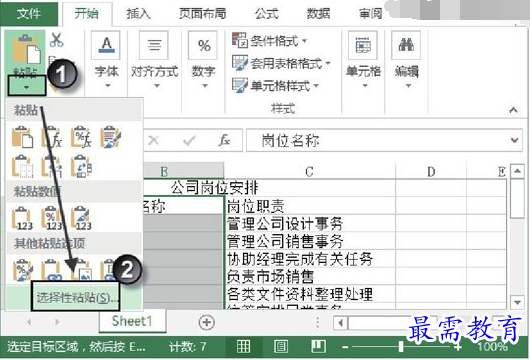This screenshot has width=530, height=360.
Task: Click vertical scrollbar down arrow
Action: click(517, 302)
